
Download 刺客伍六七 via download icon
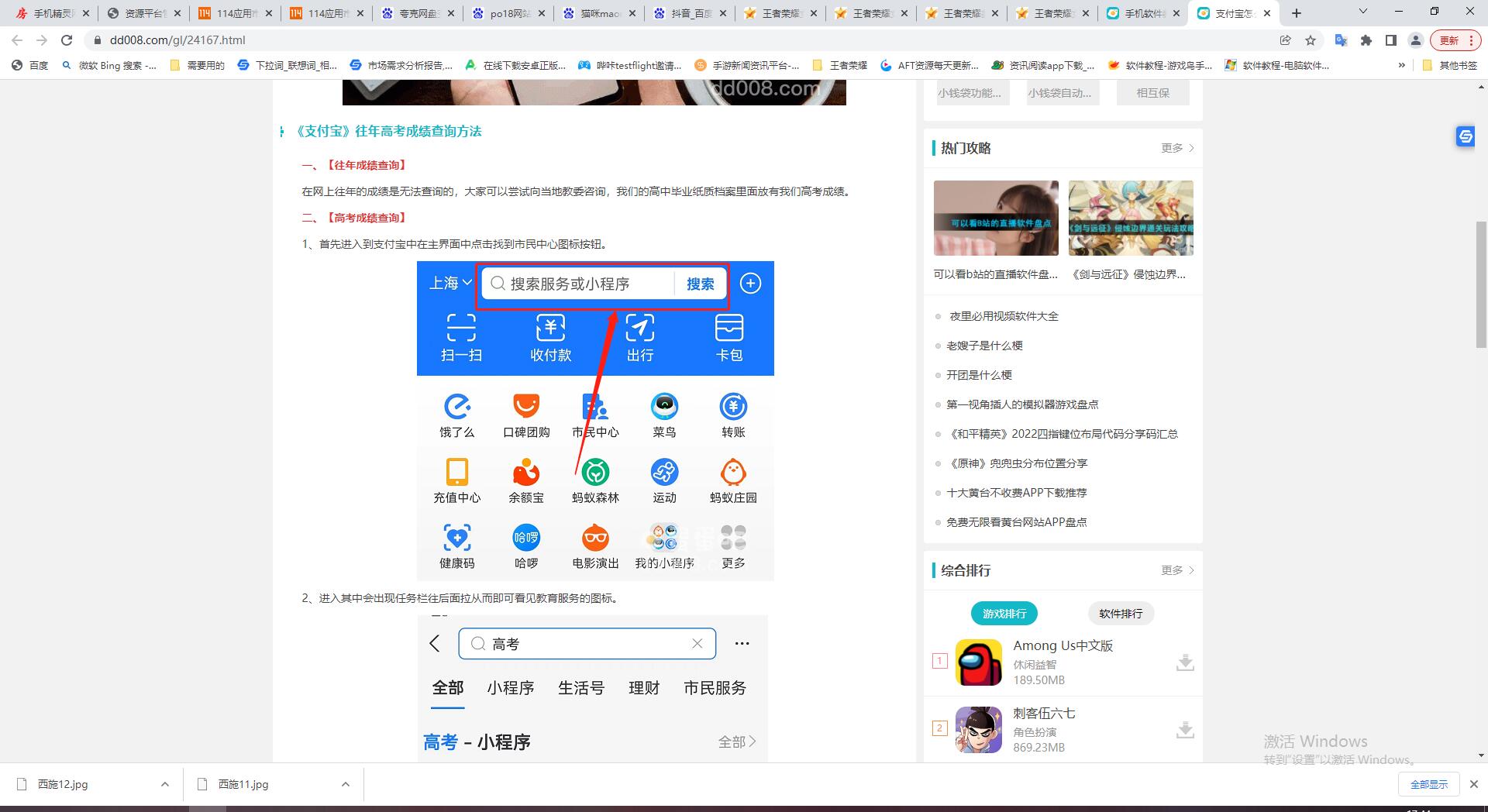pos(1184,730)
